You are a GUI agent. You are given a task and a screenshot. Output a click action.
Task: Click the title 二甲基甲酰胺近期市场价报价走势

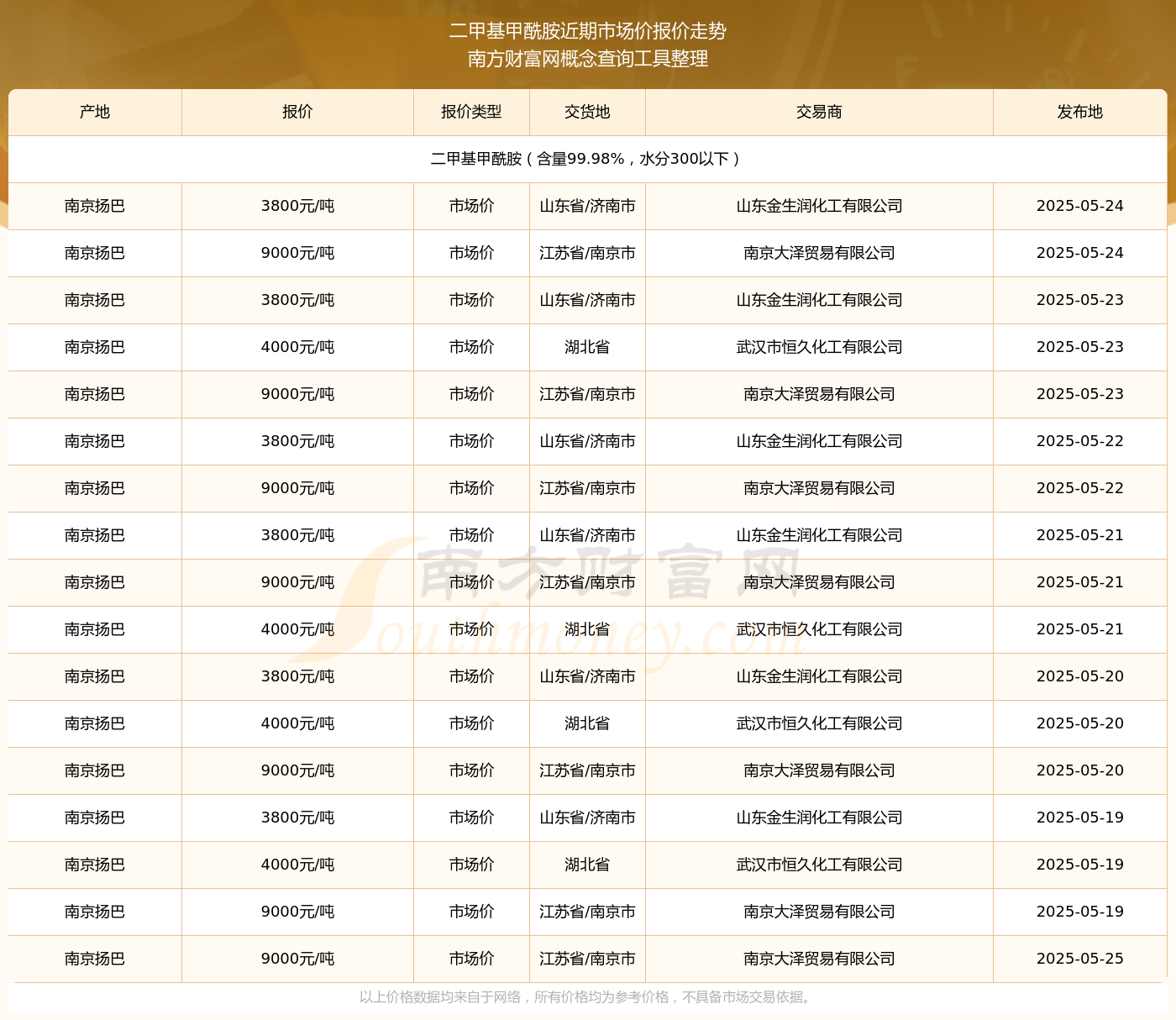tap(588, 31)
